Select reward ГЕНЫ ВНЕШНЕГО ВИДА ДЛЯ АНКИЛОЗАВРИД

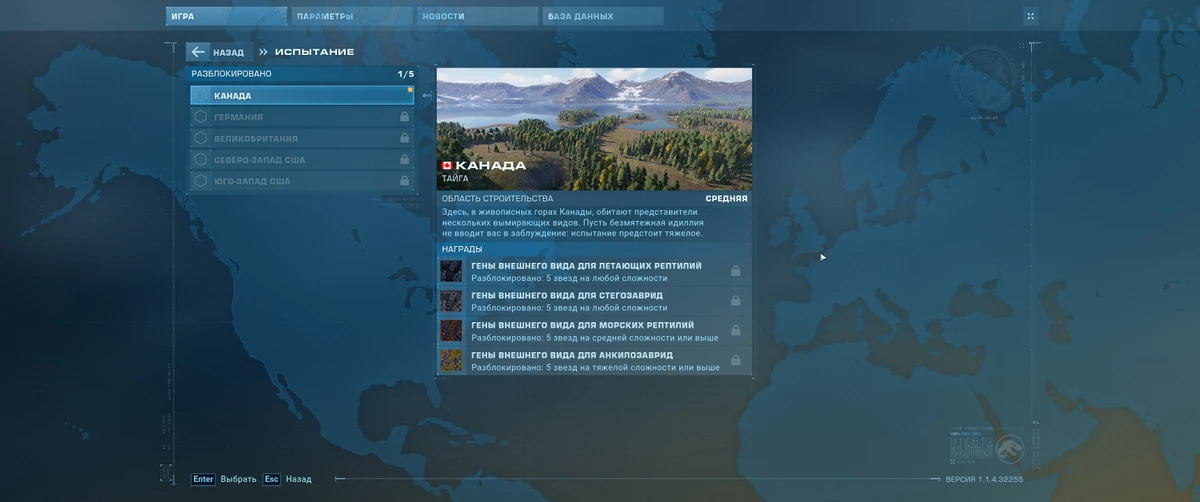pos(594,360)
